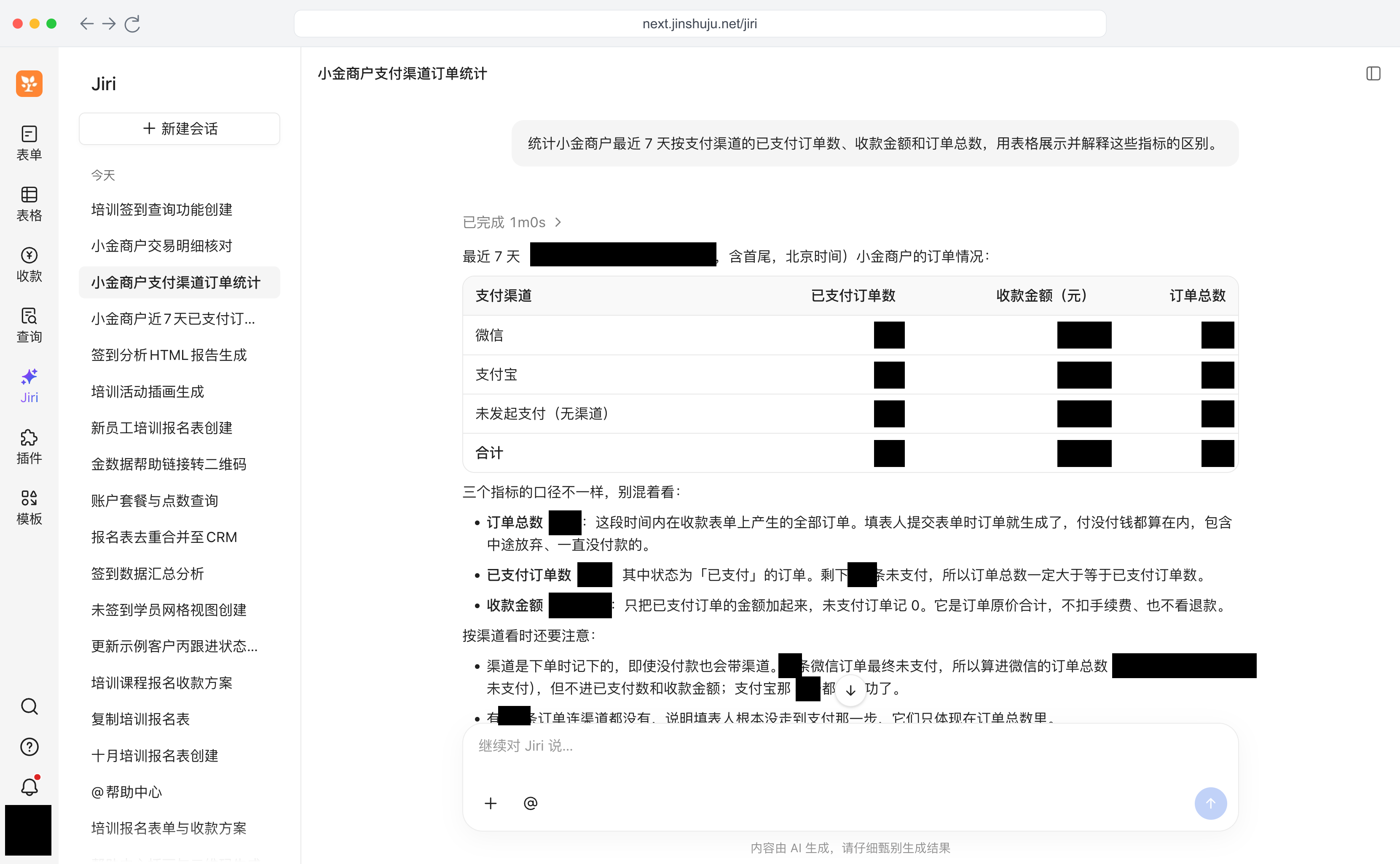Image resolution: width=1400 pixels, height=864 pixels.
Task: Click the search magnifier icon in sidebar
Action: pos(29,706)
